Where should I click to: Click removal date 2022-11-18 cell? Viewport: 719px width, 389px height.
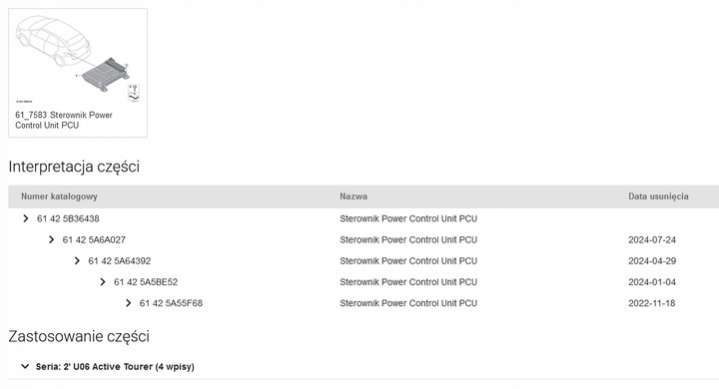[652, 303]
